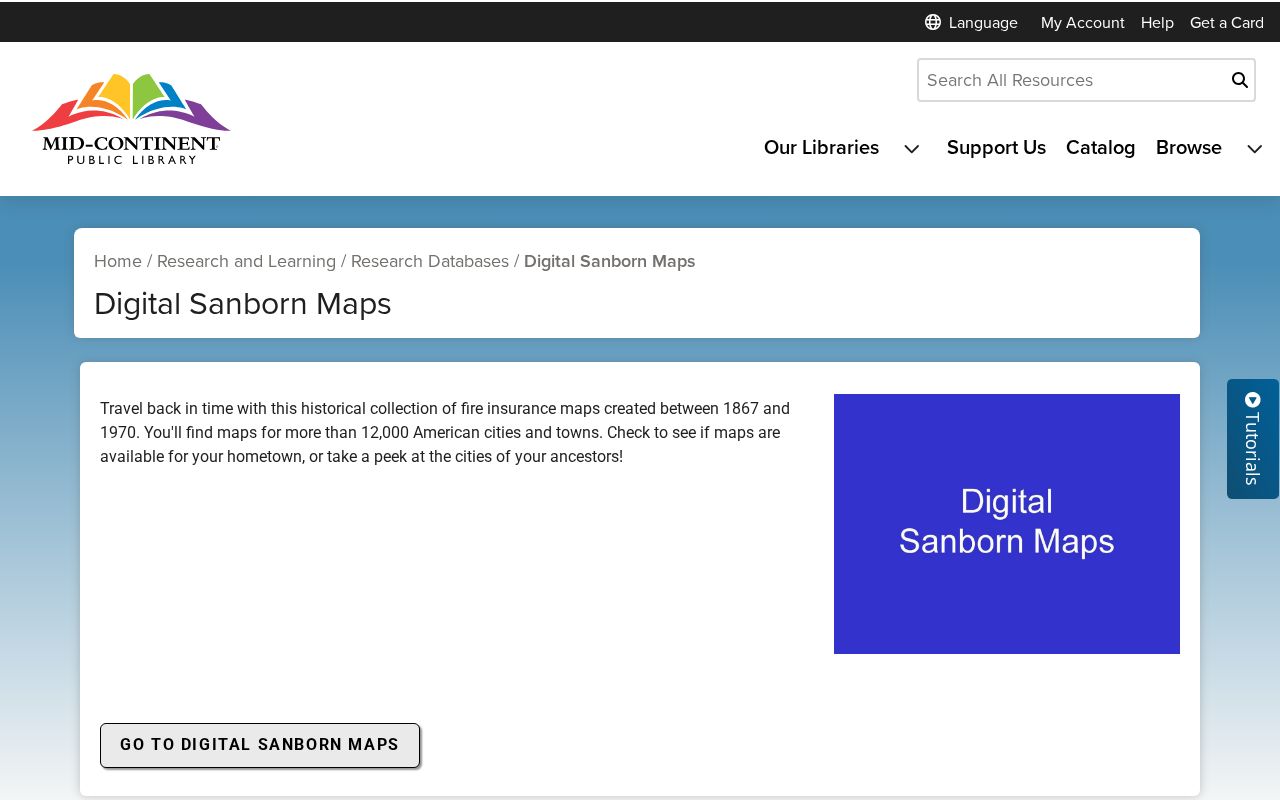Open the Our Libraries menu
This screenshot has width=1280, height=800.
click(x=821, y=148)
